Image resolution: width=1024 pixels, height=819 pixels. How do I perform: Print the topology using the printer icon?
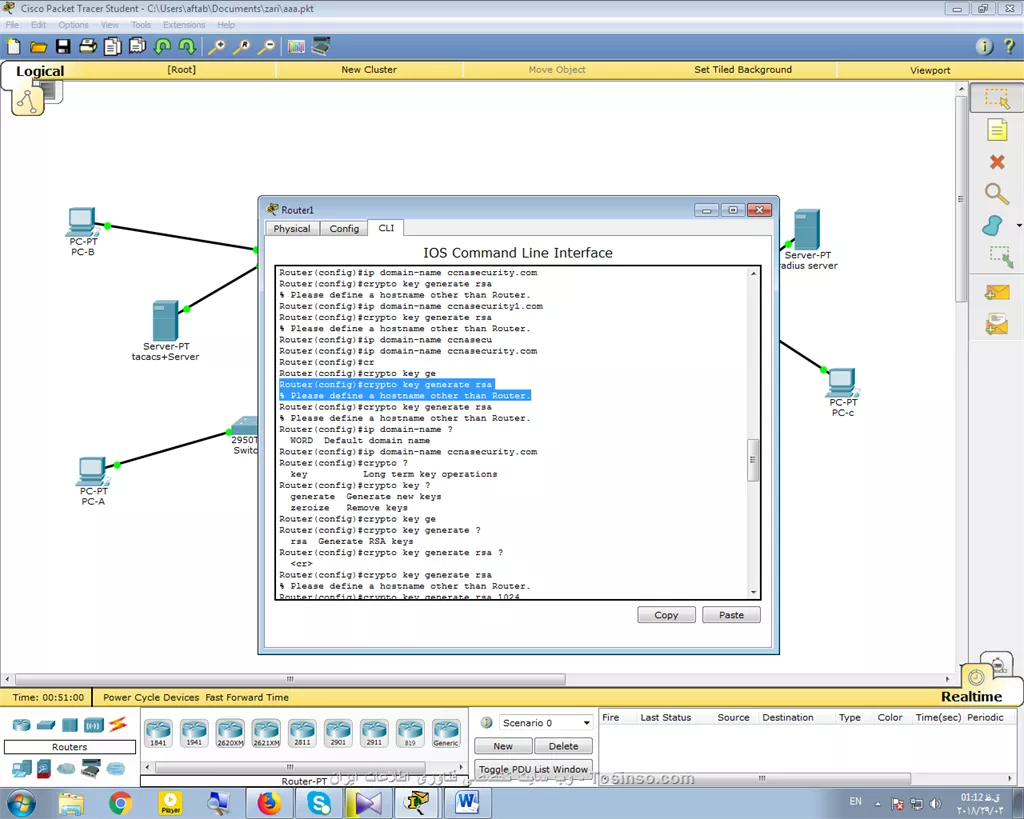88,46
